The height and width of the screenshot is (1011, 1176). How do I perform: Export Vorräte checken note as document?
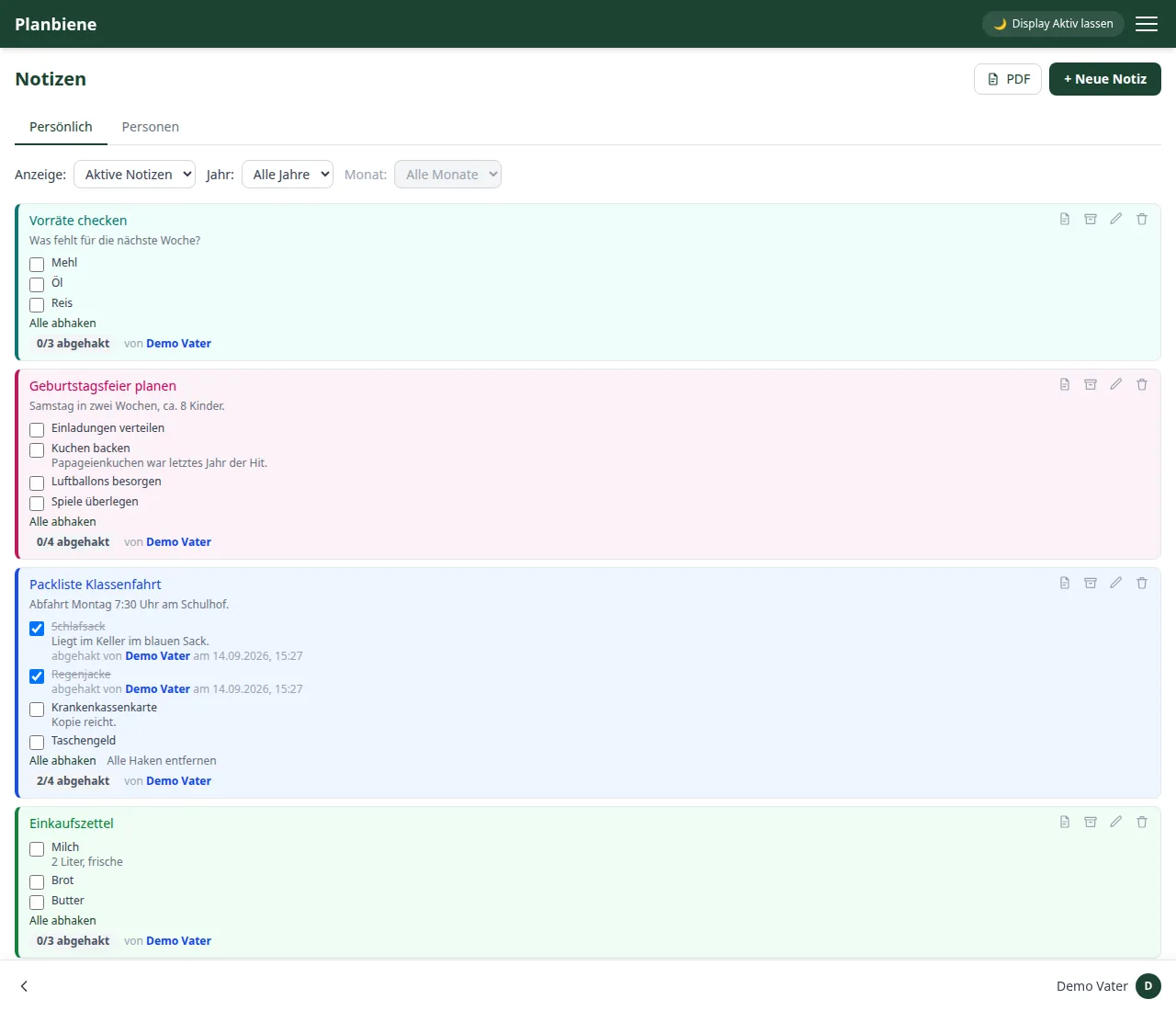[x=1065, y=219]
